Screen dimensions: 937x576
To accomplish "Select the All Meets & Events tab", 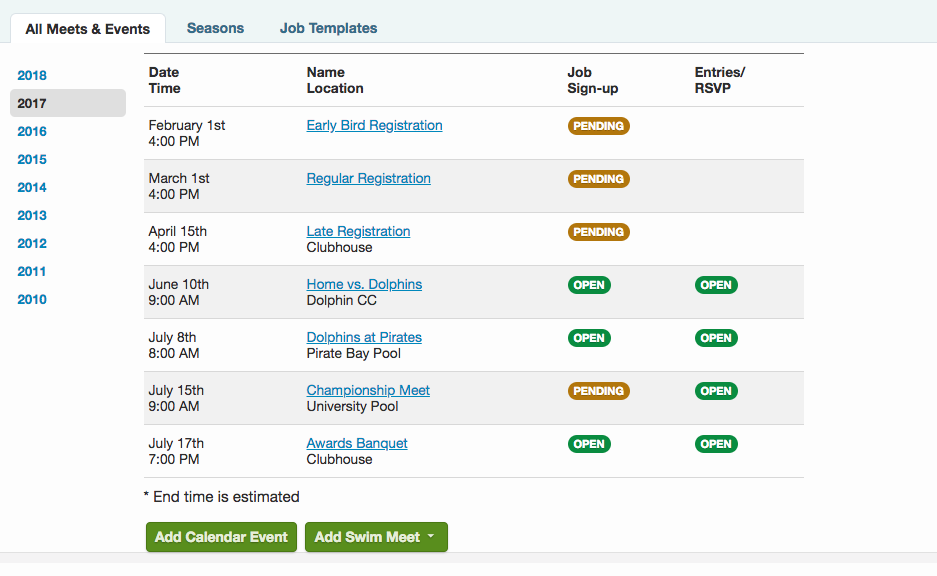I will [x=88, y=29].
